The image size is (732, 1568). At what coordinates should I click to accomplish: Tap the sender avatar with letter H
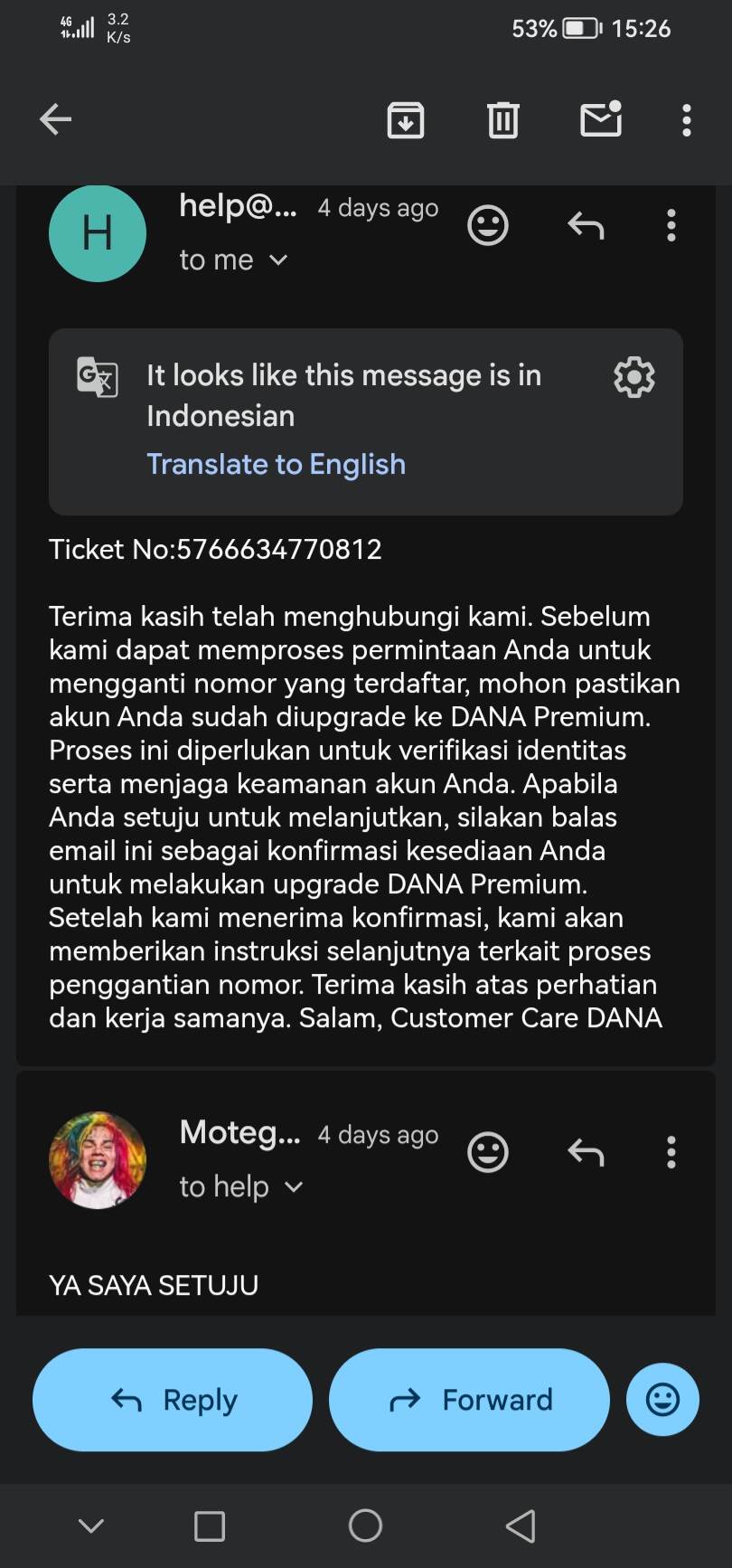click(x=98, y=233)
